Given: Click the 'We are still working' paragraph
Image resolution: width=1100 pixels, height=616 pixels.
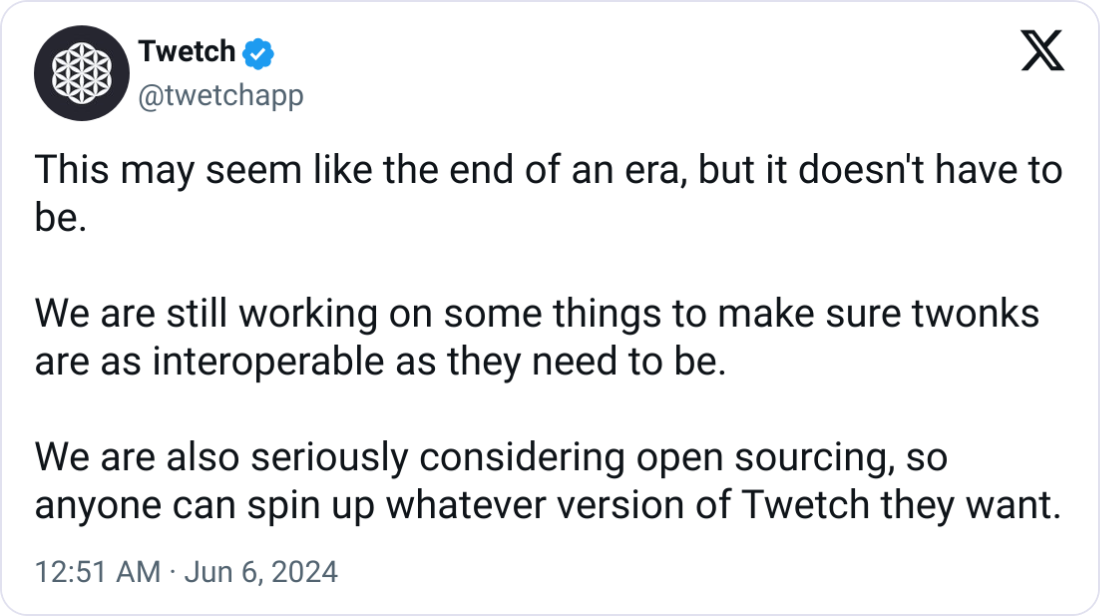Looking at the screenshot, I should click(x=537, y=337).
